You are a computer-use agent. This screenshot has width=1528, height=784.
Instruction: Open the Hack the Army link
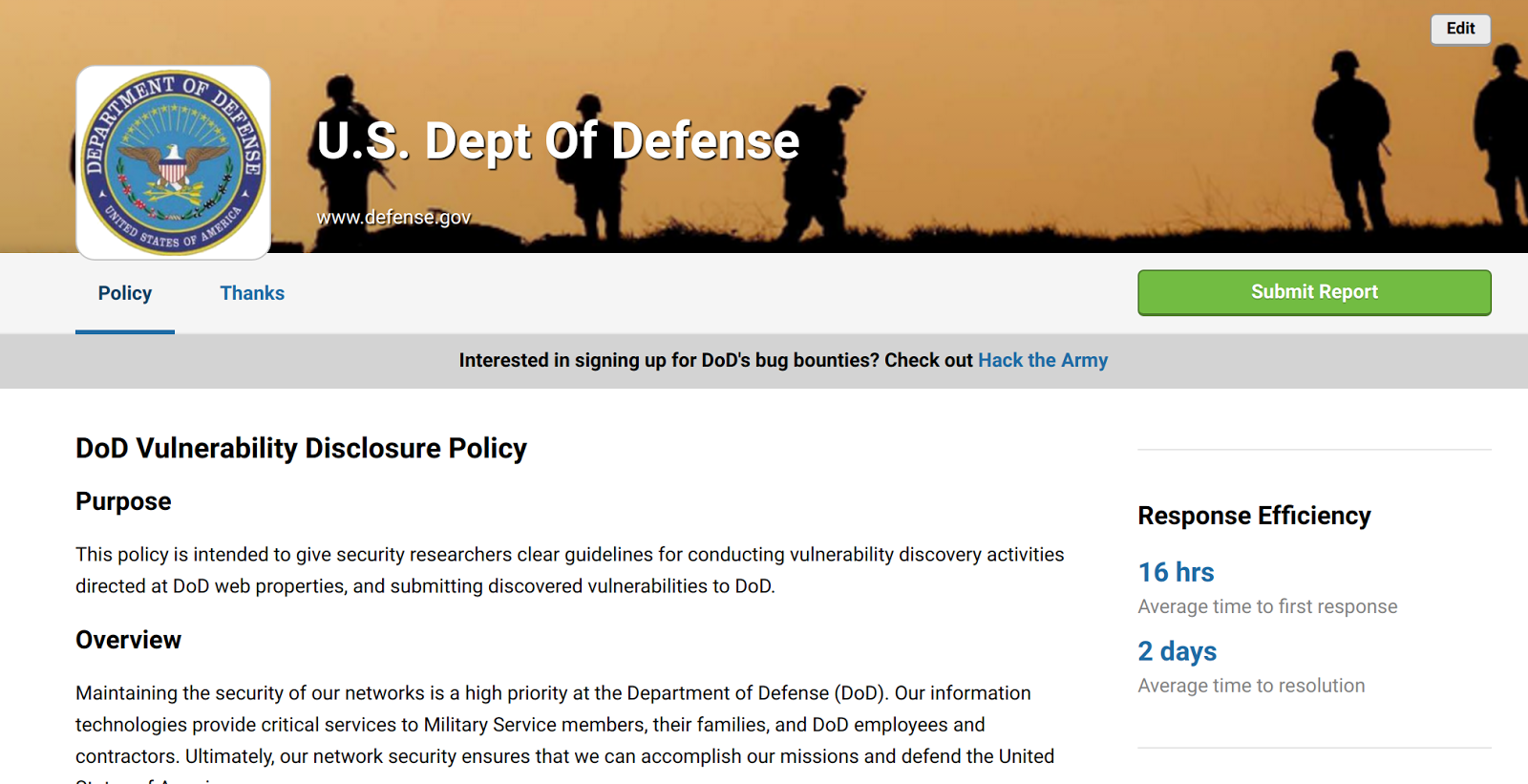(1043, 360)
